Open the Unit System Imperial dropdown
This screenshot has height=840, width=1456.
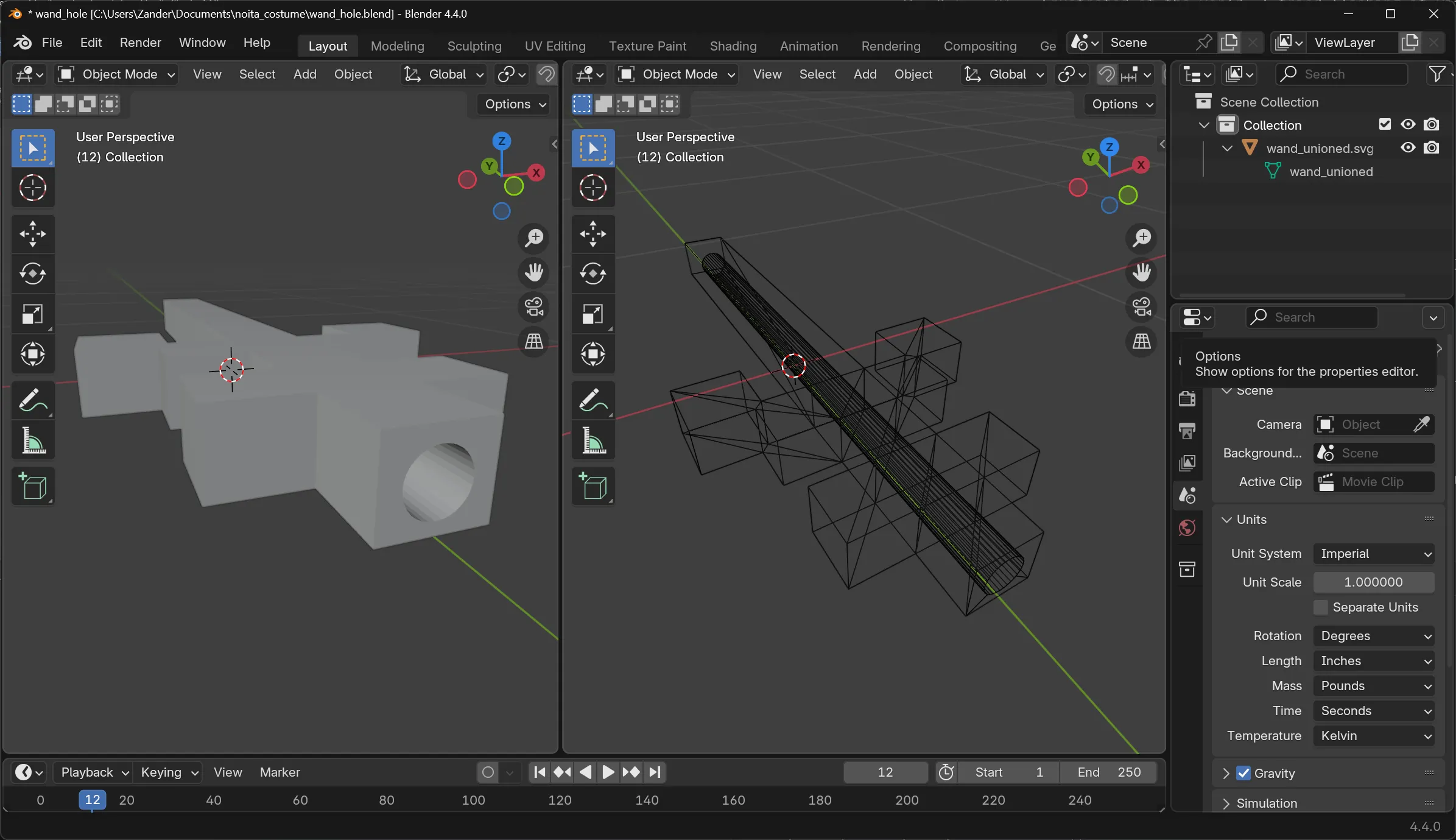pyautogui.click(x=1373, y=554)
